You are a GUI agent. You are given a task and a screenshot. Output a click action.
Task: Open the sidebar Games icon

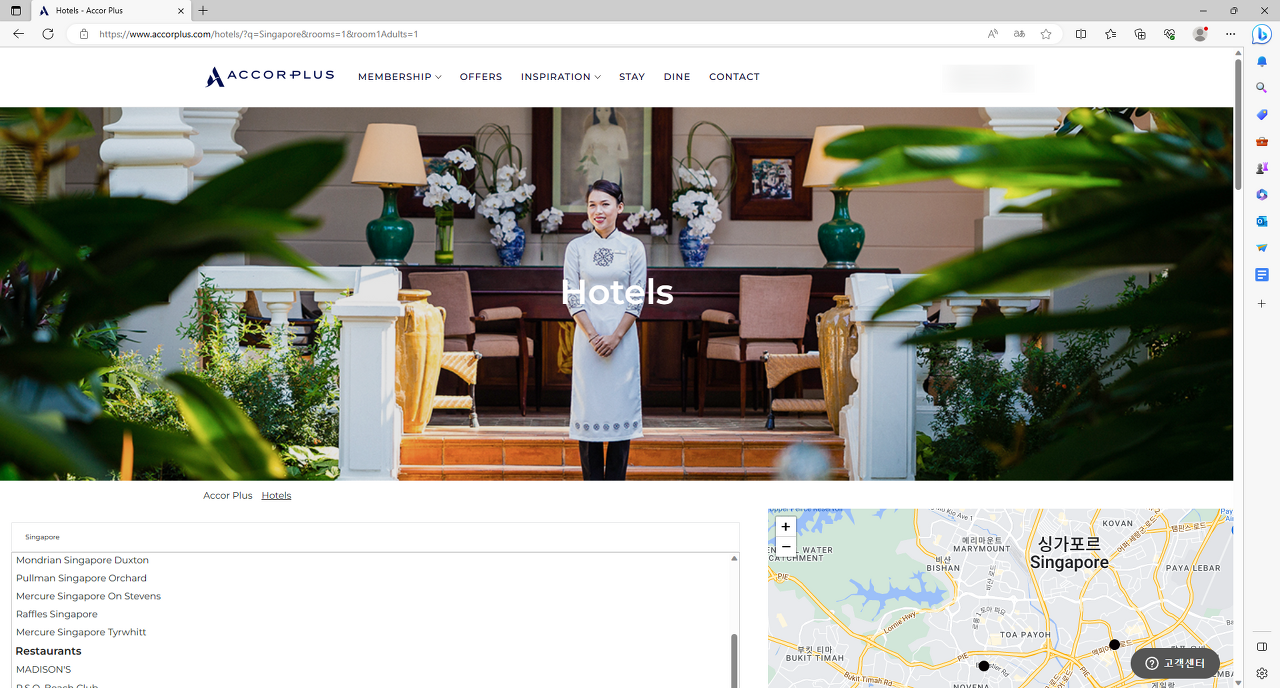point(1262,168)
